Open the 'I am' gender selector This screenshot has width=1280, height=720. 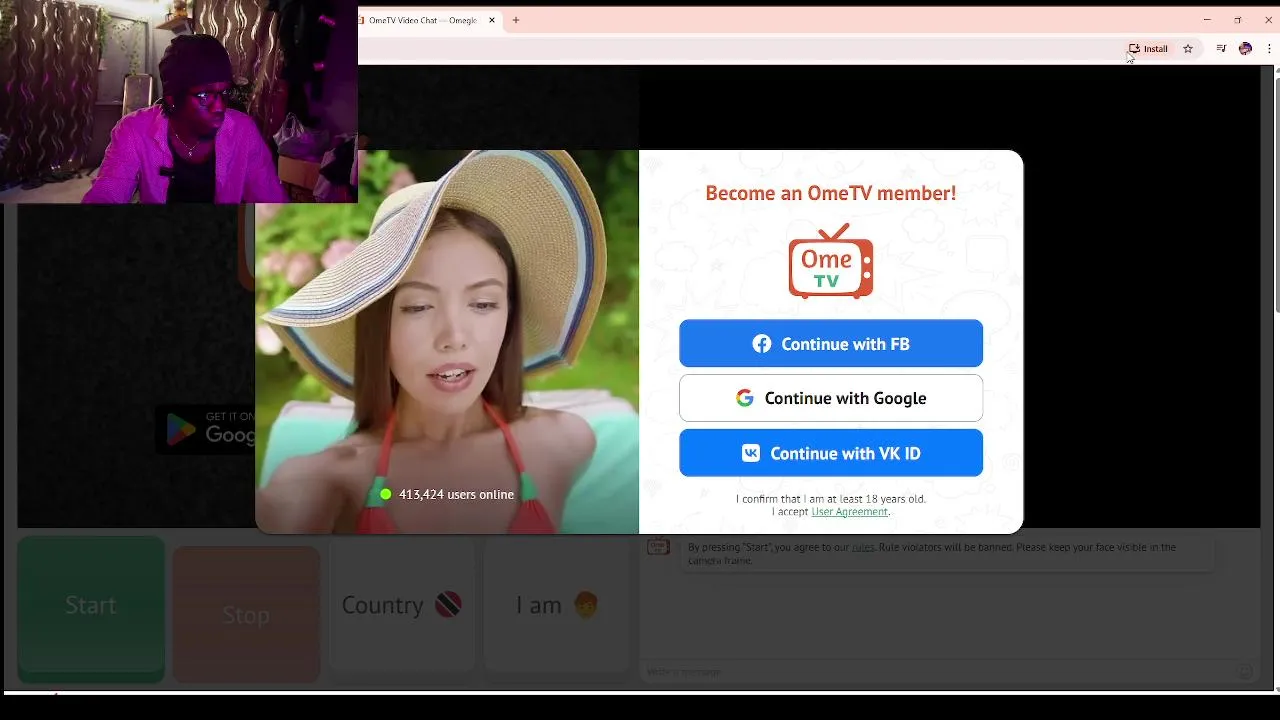[x=557, y=605]
